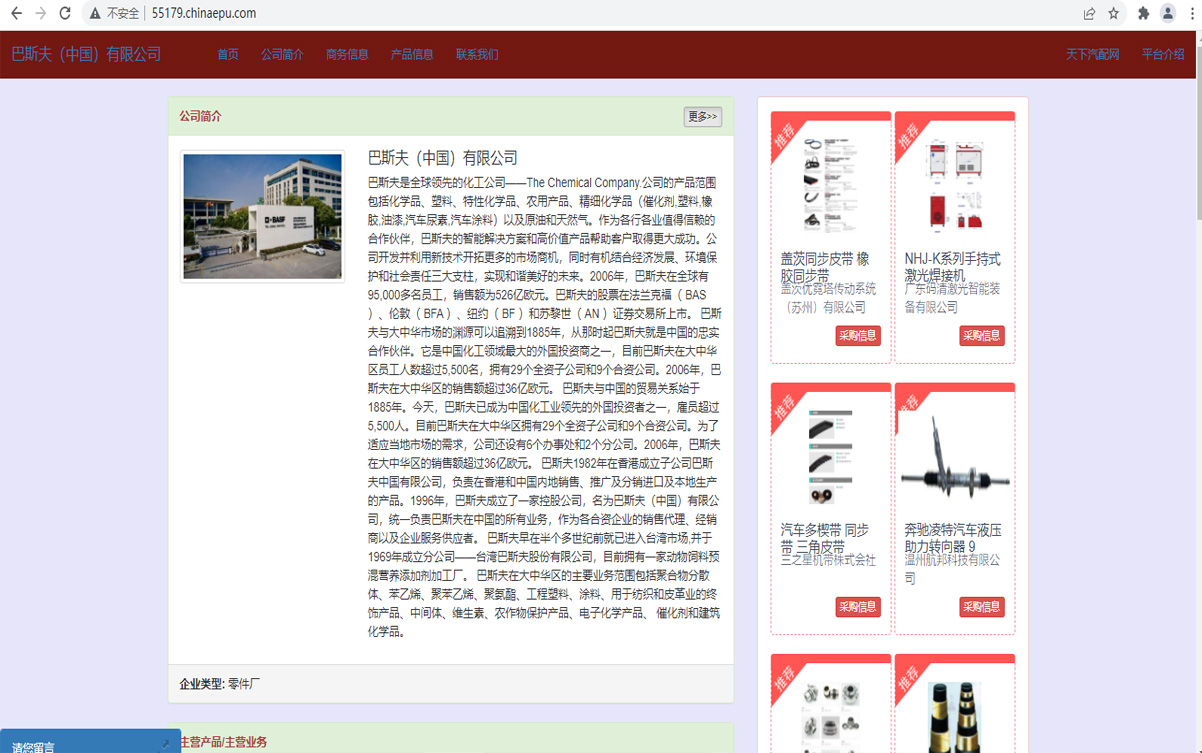The width and height of the screenshot is (1202, 753).
Task: Click the address bar URL
Action: pos(204,13)
